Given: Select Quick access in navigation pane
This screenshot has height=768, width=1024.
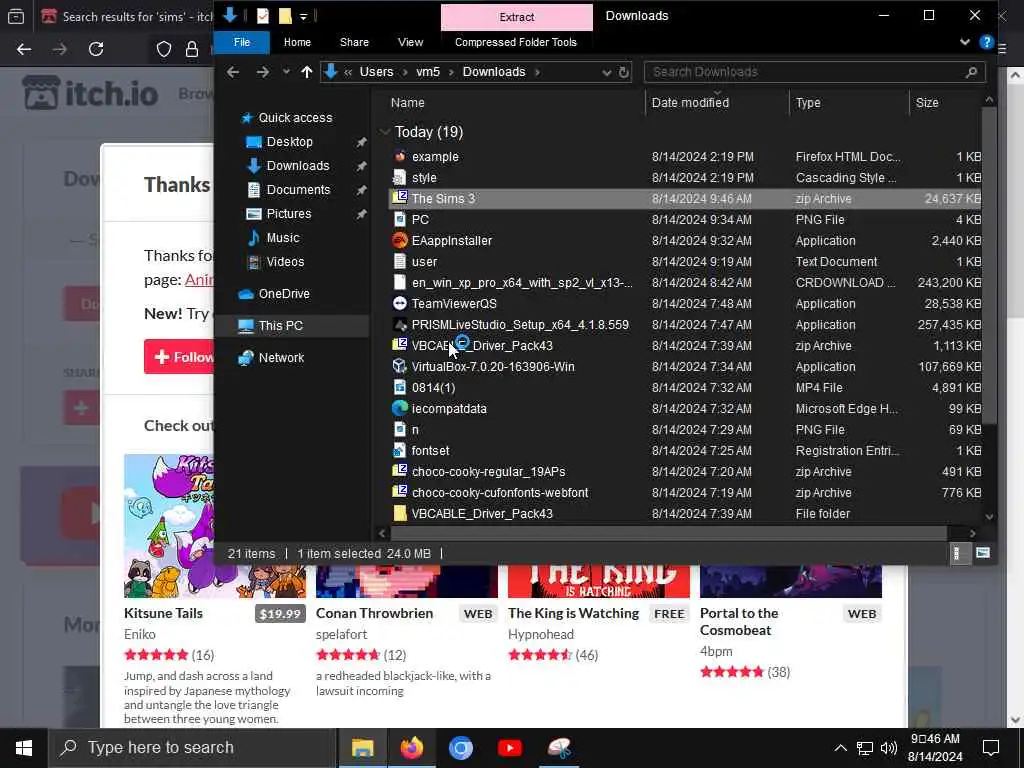Looking at the screenshot, I should coord(295,118).
